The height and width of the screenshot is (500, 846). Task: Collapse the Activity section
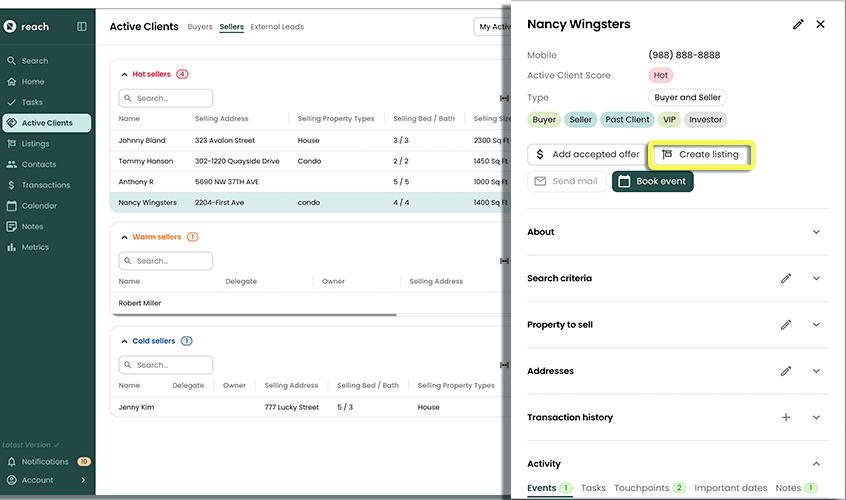point(816,464)
